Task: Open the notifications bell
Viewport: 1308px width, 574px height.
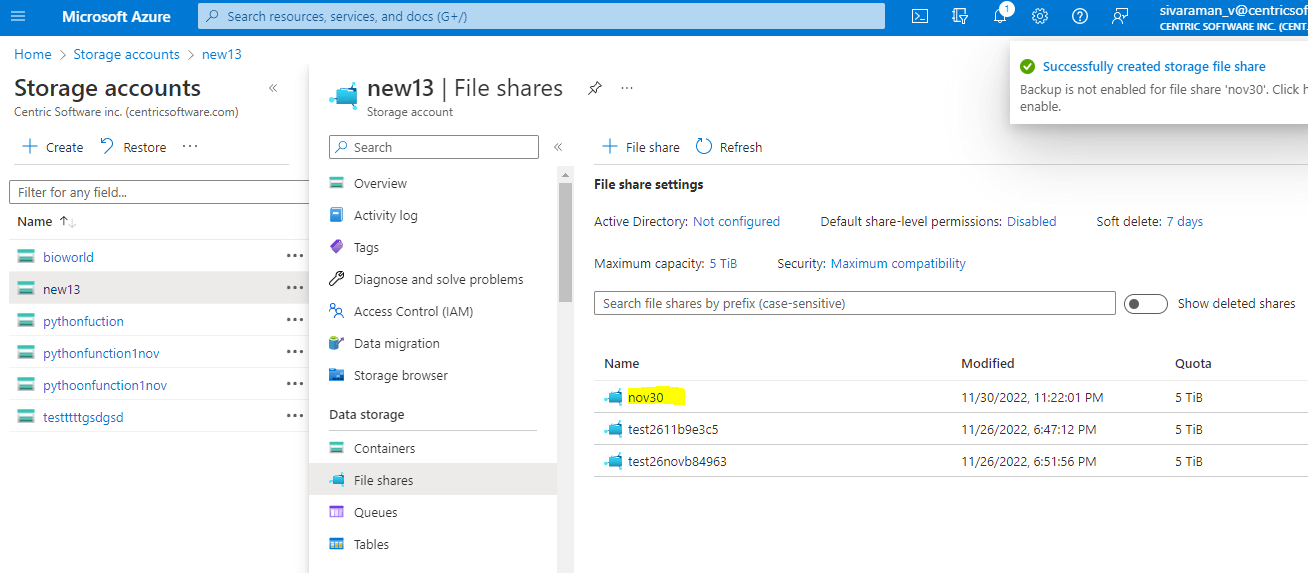Action: pyautogui.click(x=1001, y=16)
